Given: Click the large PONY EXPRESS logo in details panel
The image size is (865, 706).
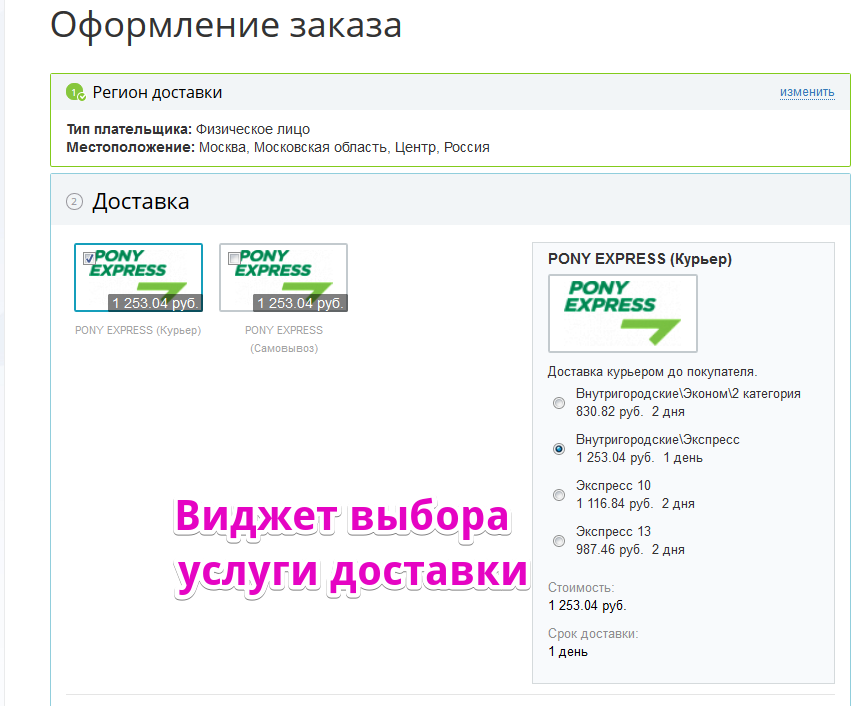Looking at the screenshot, I should point(623,313).
